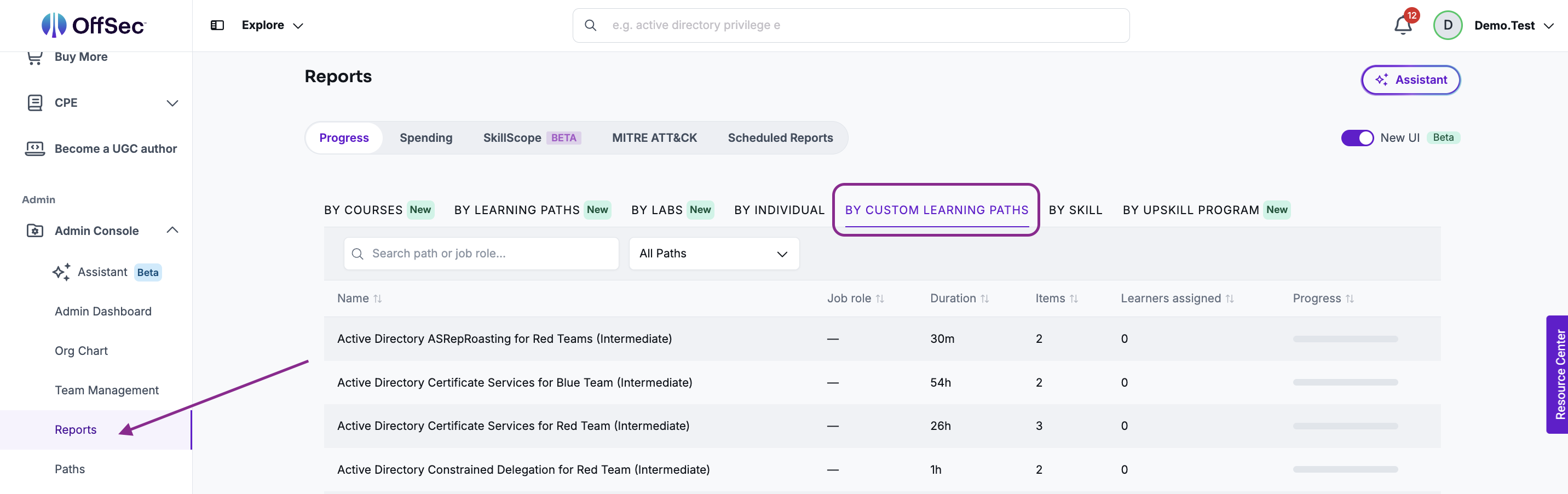
Task: Click the Buy More cart icon
Action: [x=34, y=58]
